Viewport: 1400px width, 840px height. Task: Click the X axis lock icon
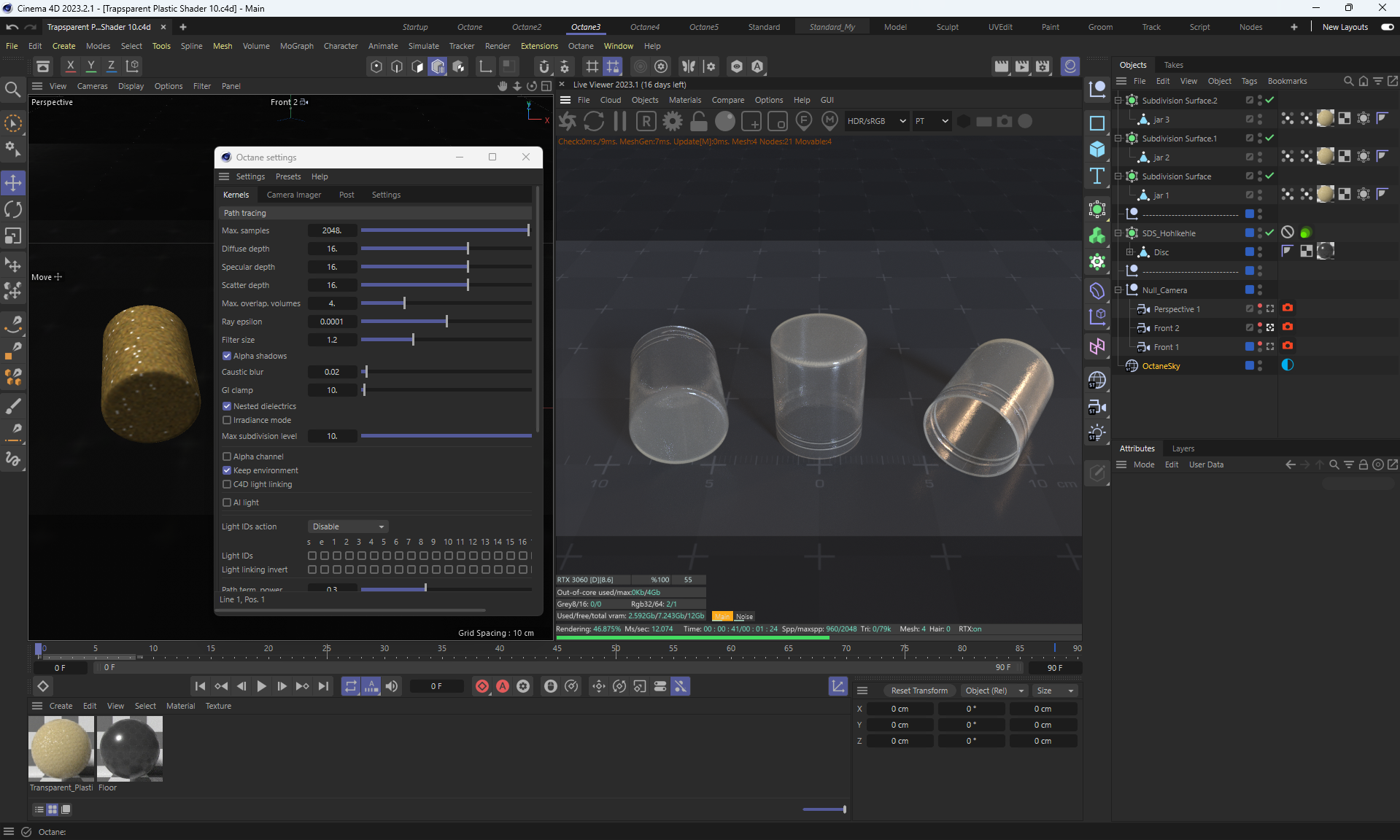70,66
